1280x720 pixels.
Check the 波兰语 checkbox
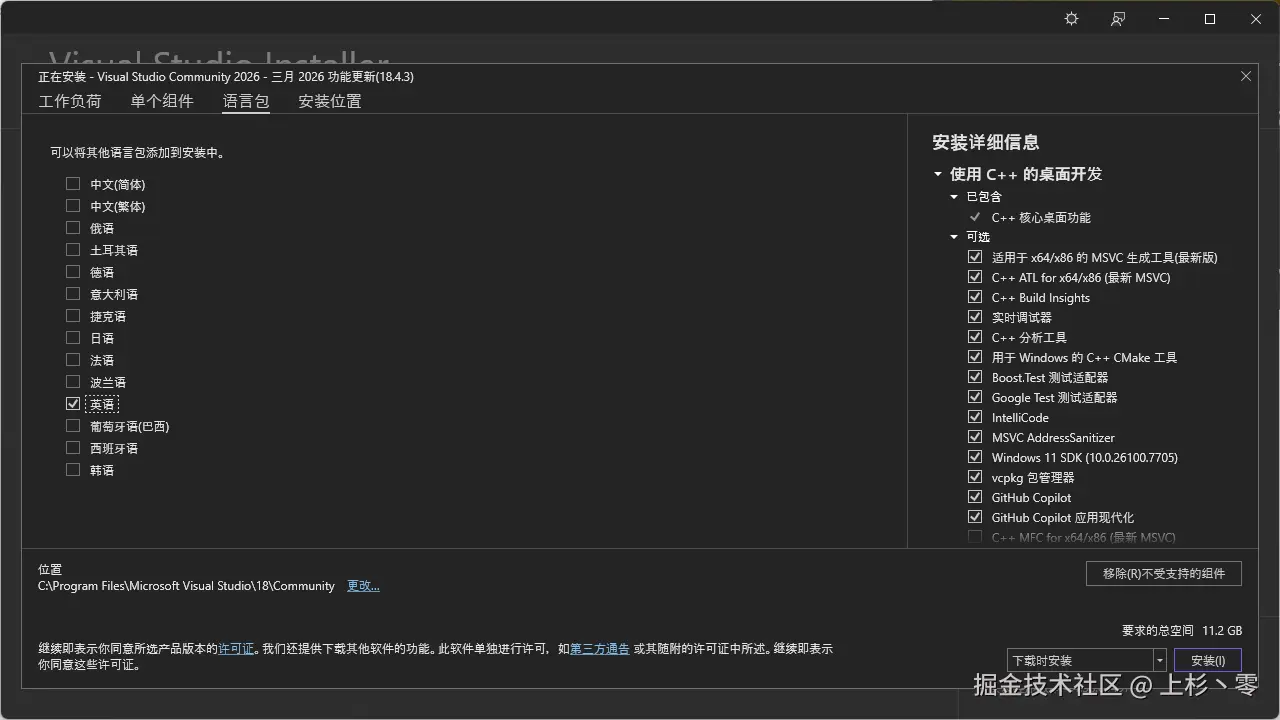click(73, 382)
